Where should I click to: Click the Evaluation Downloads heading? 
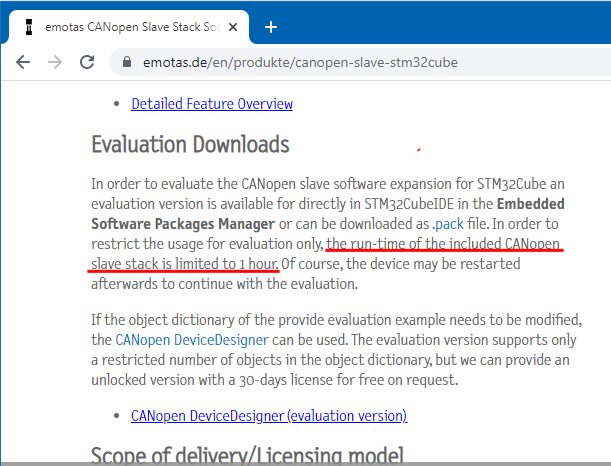tap(190, 145)
